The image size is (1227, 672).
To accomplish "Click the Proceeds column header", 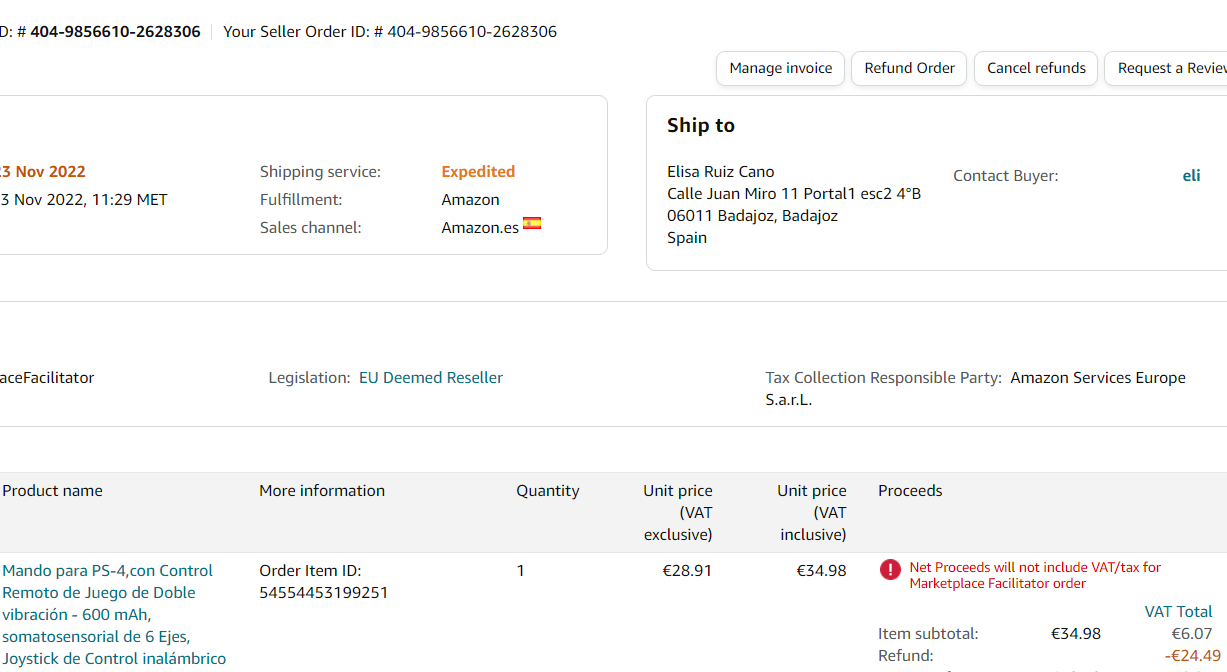I will pyautogui.click(x=910, y=491).
